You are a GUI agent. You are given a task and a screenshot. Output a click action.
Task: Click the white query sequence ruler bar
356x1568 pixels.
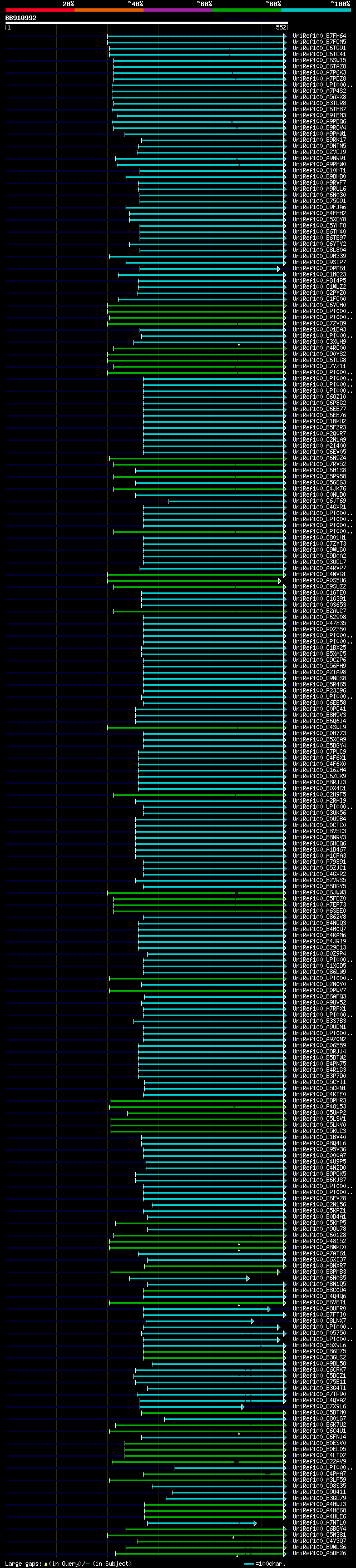(x=147, y=23)
